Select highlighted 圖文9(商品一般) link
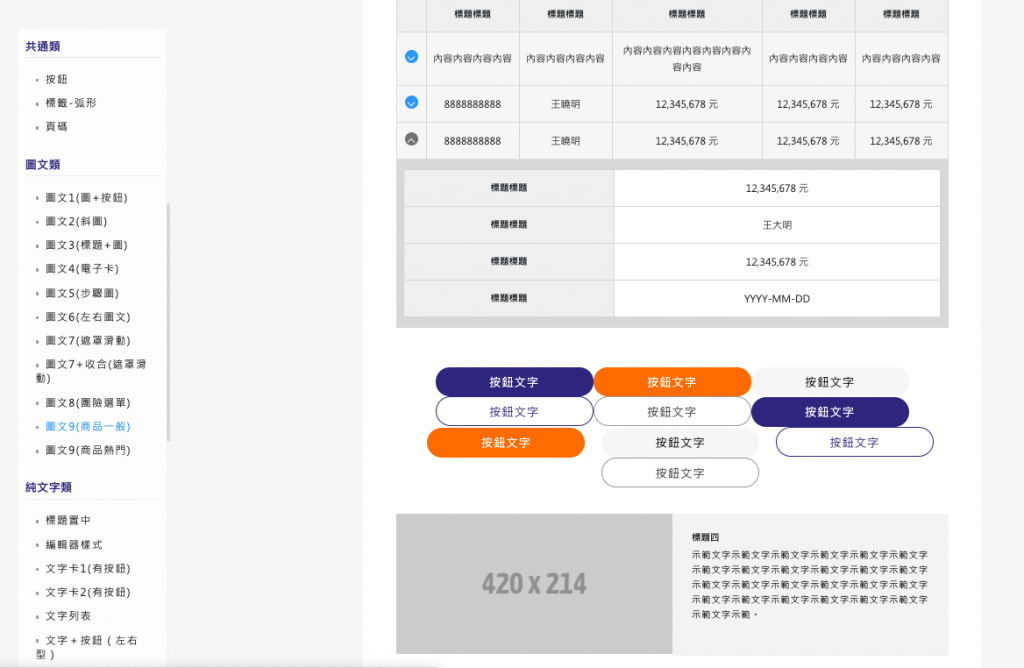This screenshot has width=1024, height=668. coord(88,426)
